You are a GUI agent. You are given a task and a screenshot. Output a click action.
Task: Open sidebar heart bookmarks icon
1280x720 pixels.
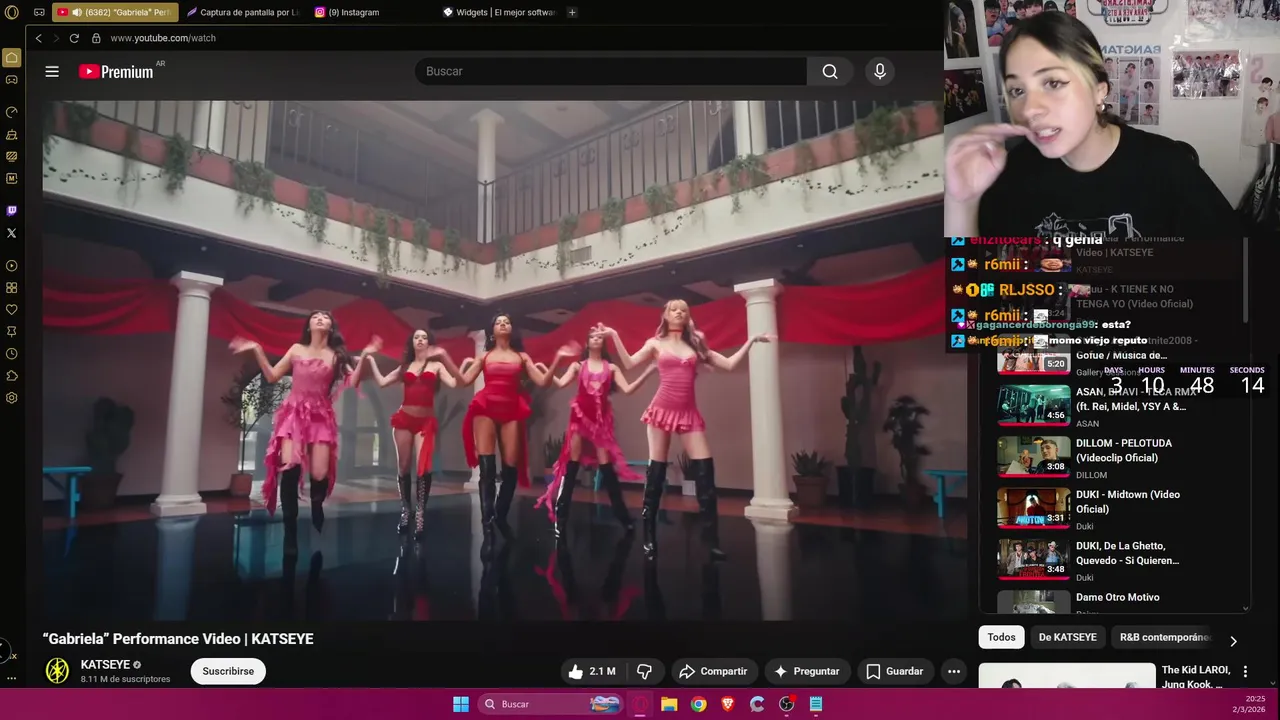[x=12, y=310]
